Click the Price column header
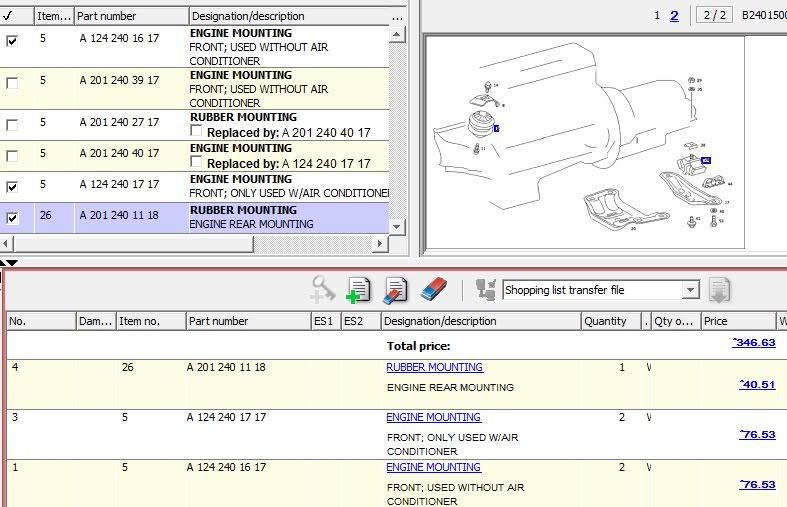This screenshot has width=787, height=507. (738, 321)
